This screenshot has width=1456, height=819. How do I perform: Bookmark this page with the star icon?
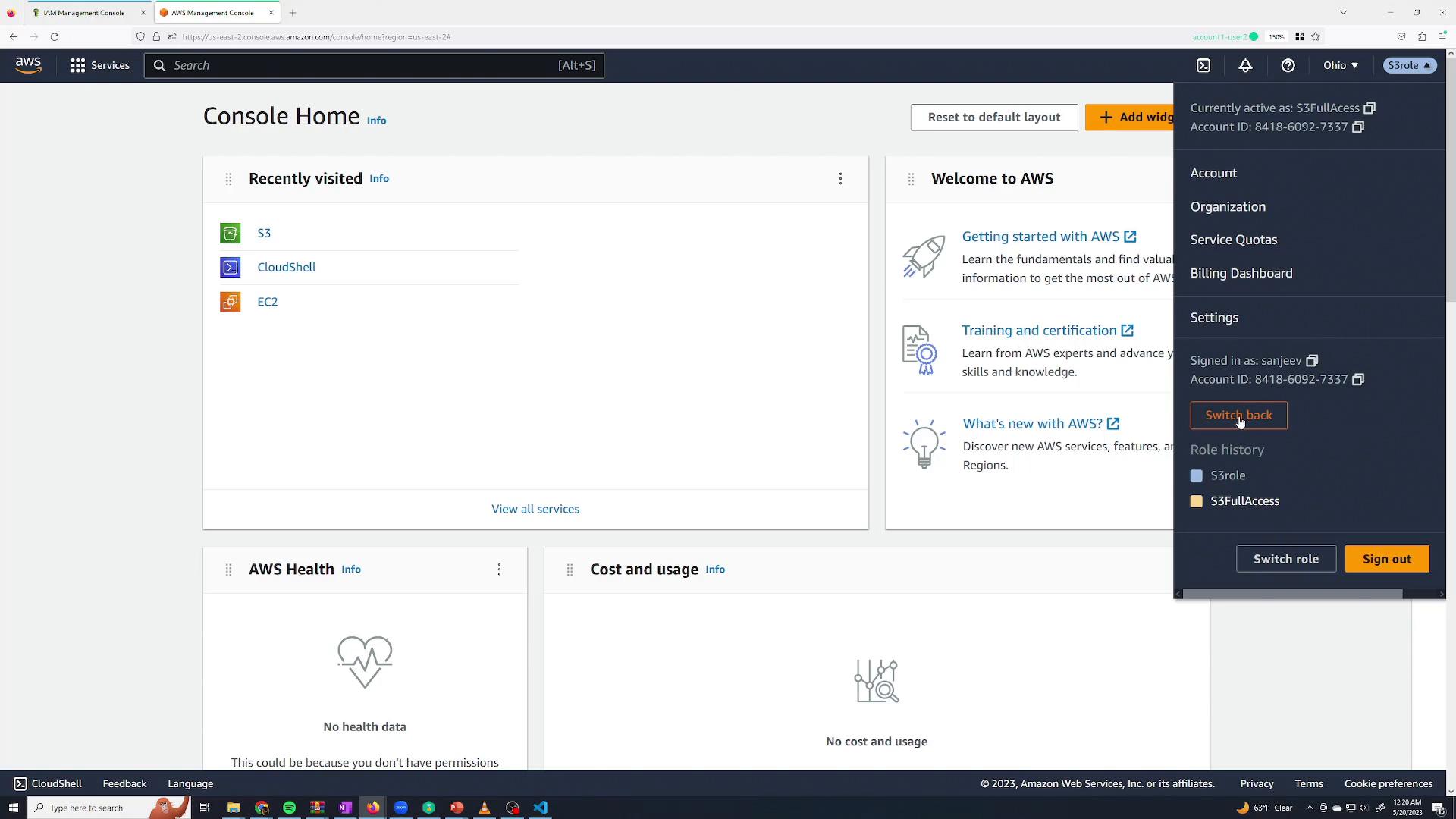(x=1316, y=36)
